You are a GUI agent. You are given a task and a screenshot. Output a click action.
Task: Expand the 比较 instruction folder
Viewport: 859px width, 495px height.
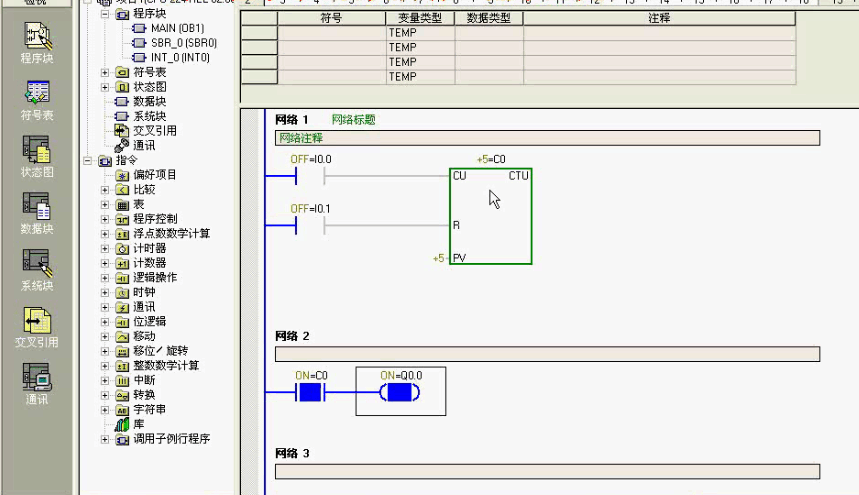[x=105, y=190]
